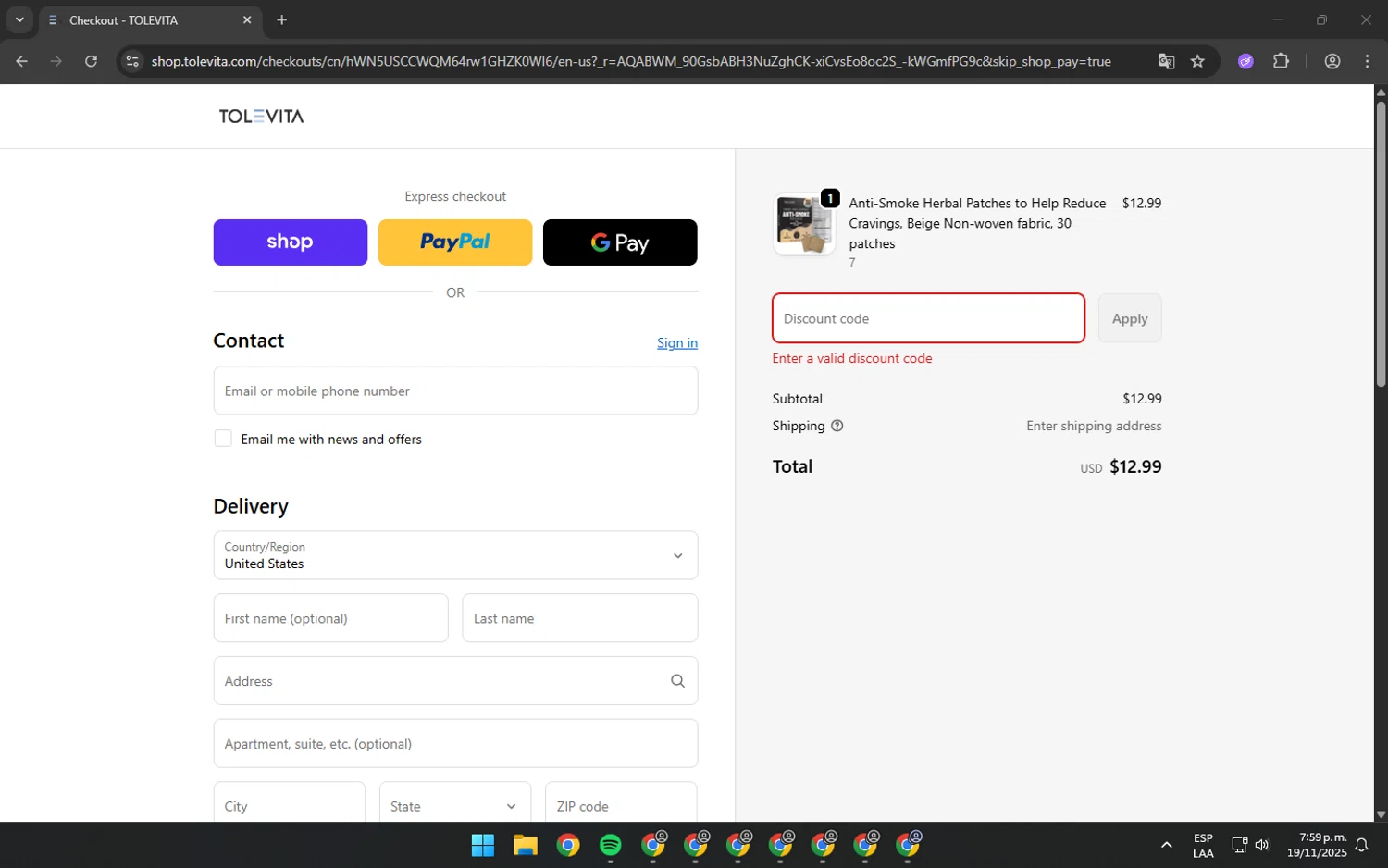
Task: Apply the discount code
Action: pos(1130,318)
